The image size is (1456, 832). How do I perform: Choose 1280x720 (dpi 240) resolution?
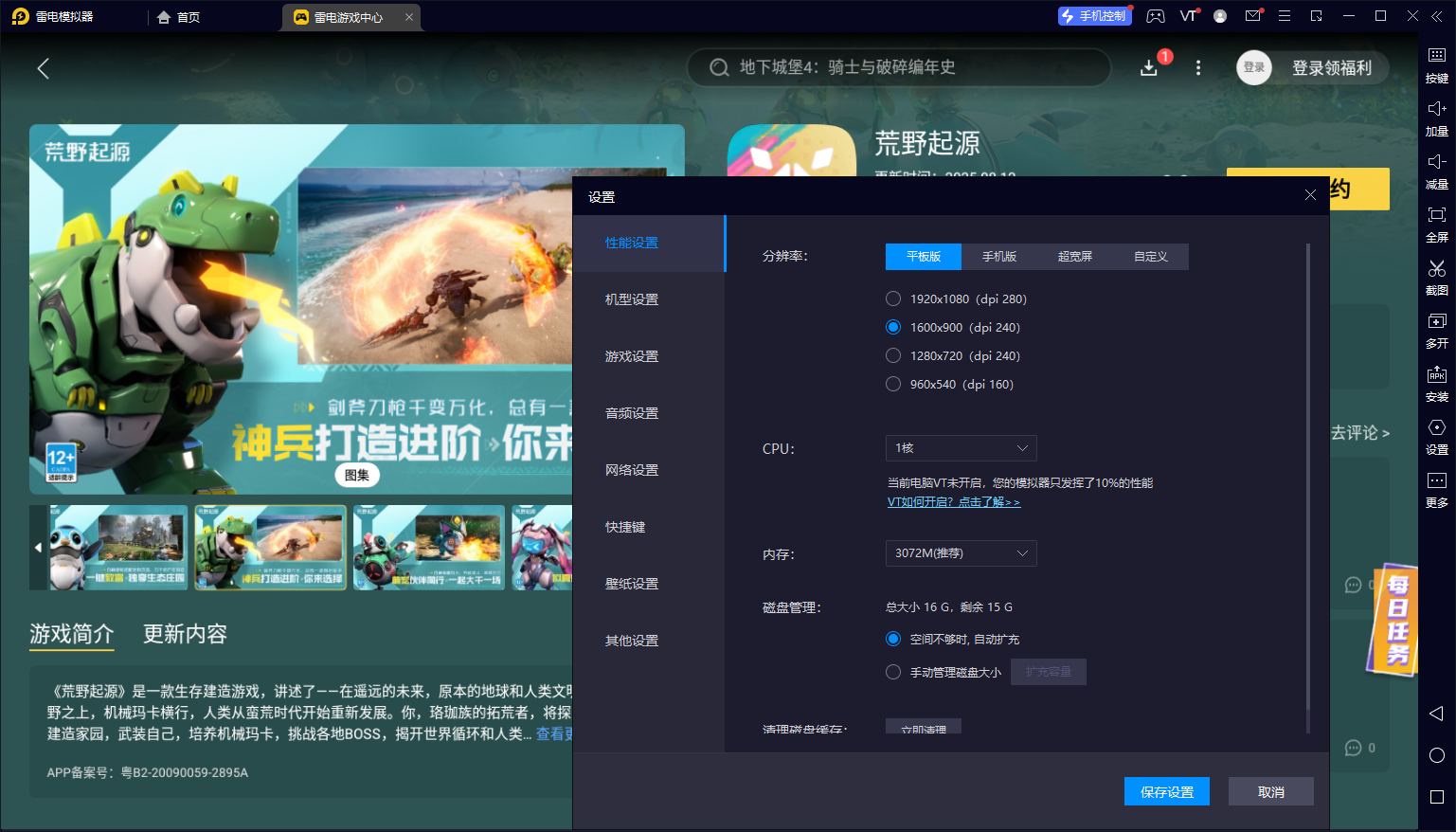893,356
